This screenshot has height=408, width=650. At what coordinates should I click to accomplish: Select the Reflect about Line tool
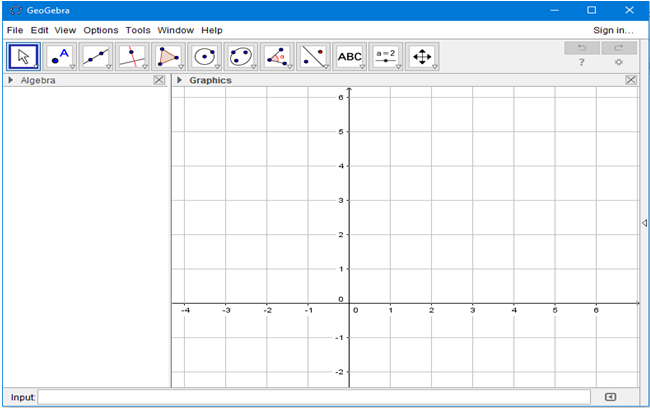[x=313, y=57]
